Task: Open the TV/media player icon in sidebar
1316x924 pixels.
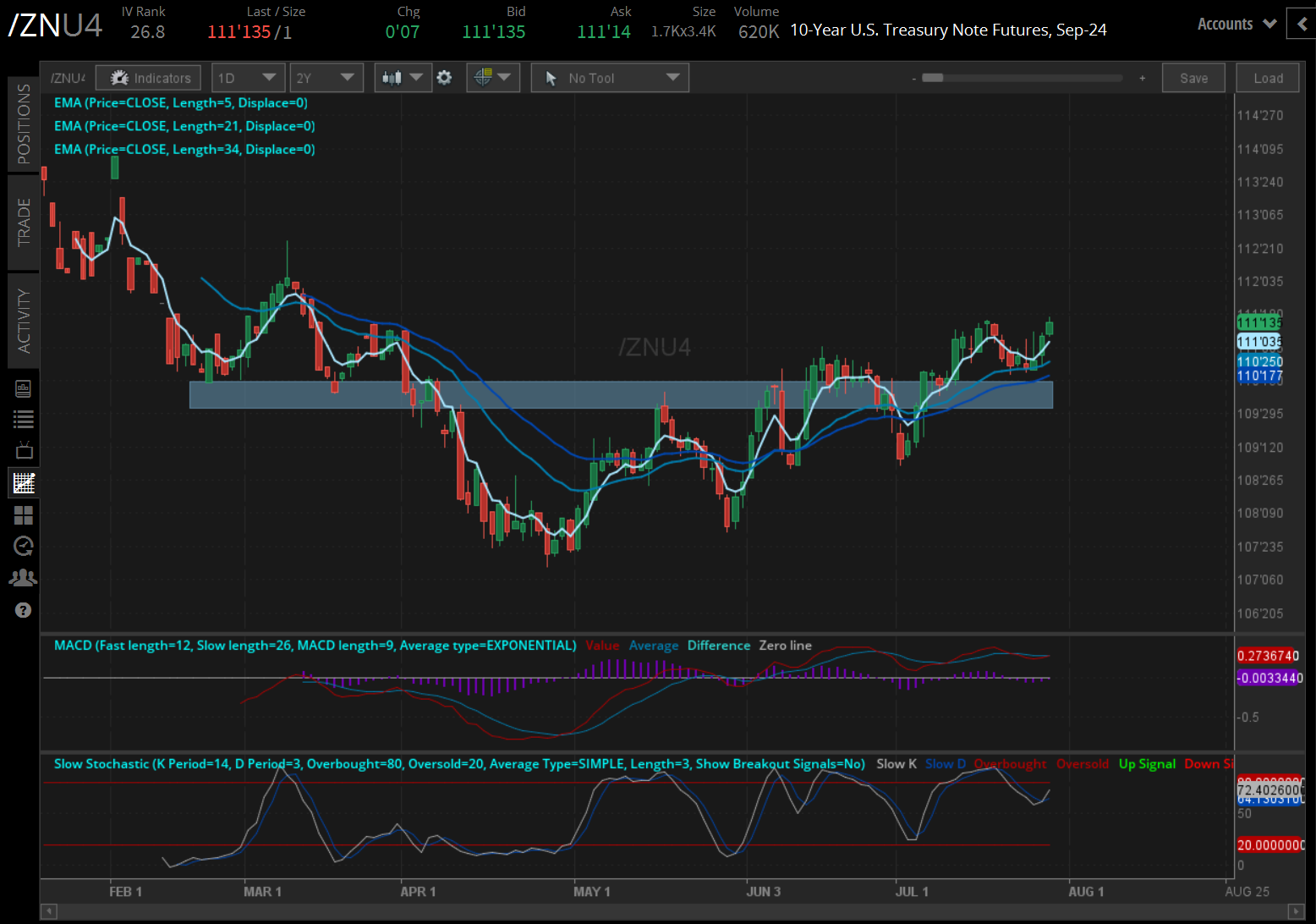Action: 23,450
